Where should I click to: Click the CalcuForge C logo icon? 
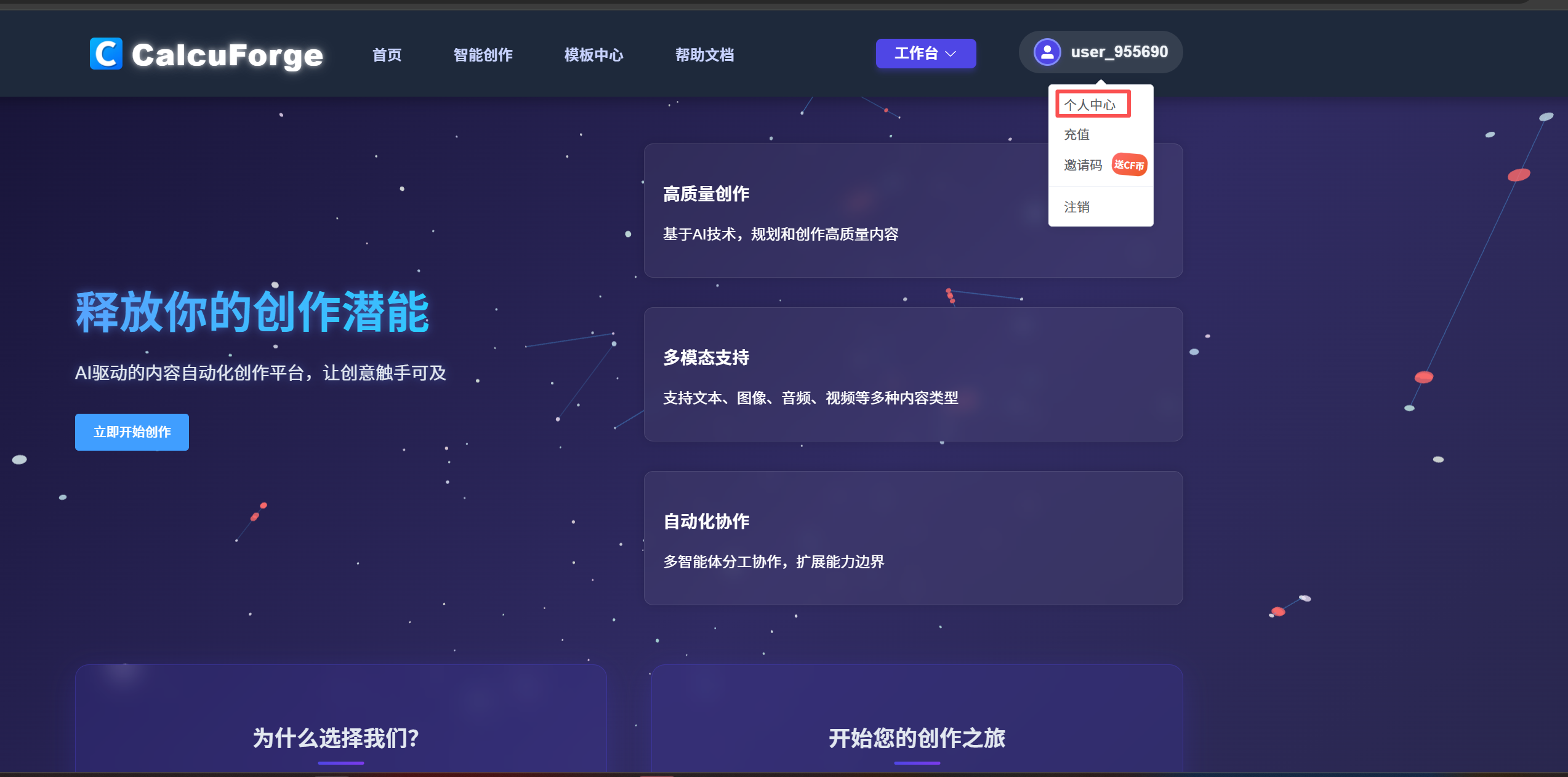(106, 54)
